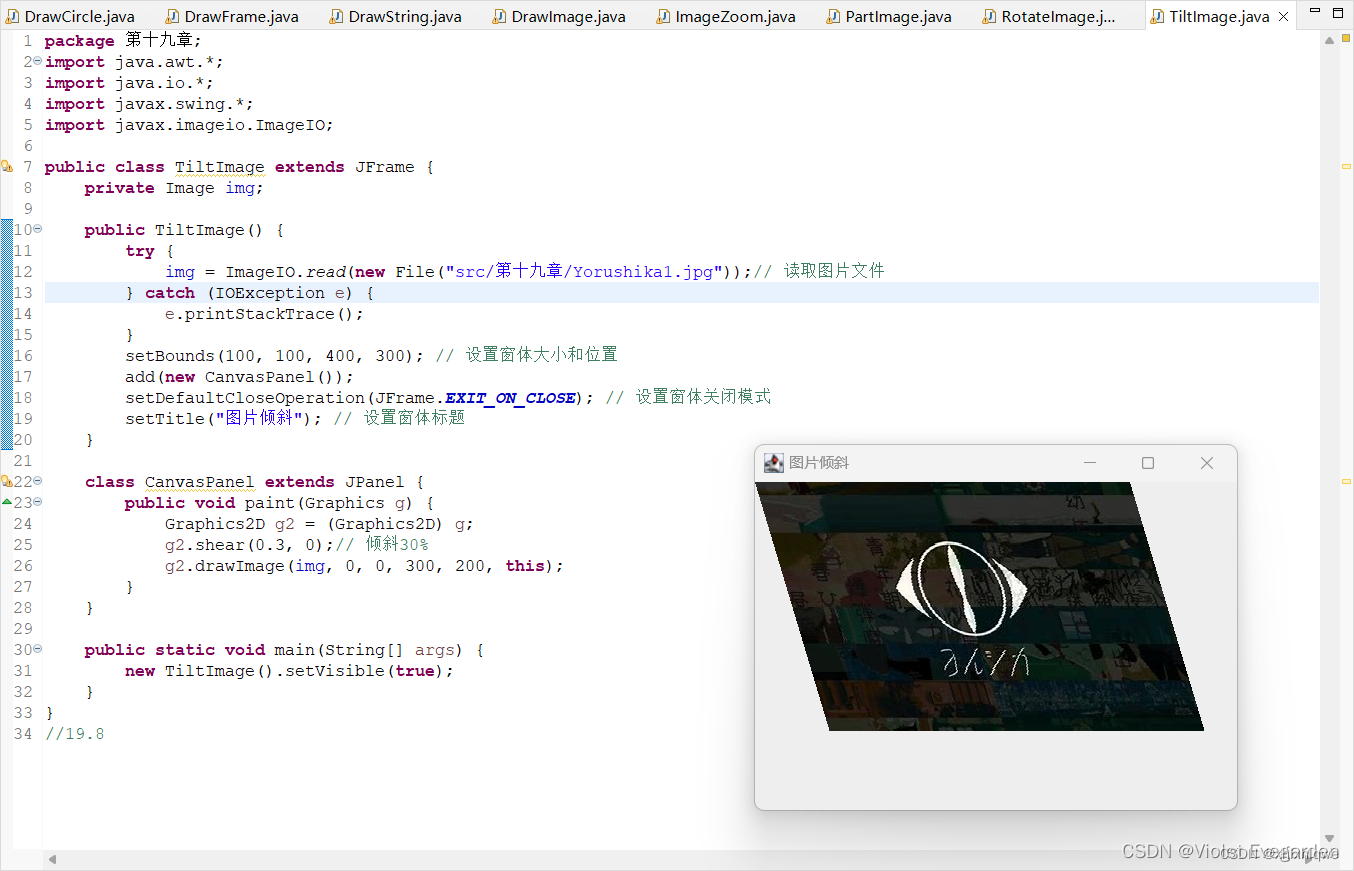Click the Java cup icon in 图片倾斜 window title
This screenshot has height=871, width=1354.
click(773, 463)
